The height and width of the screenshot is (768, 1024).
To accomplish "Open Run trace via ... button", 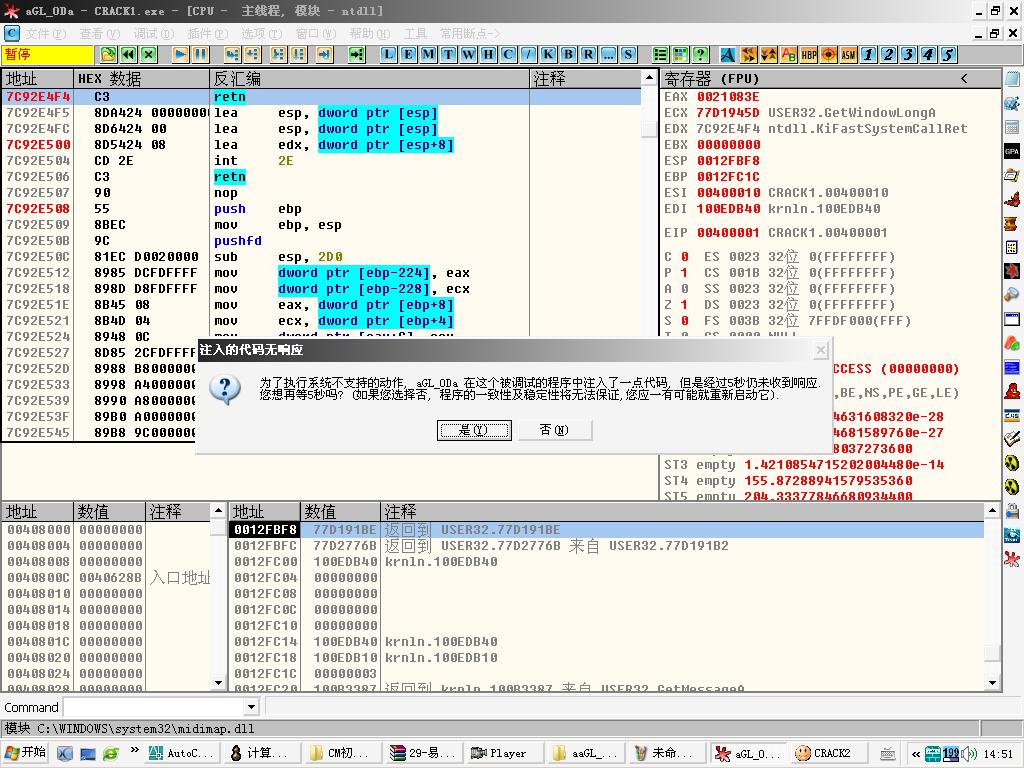I will (x=608, y=54).
